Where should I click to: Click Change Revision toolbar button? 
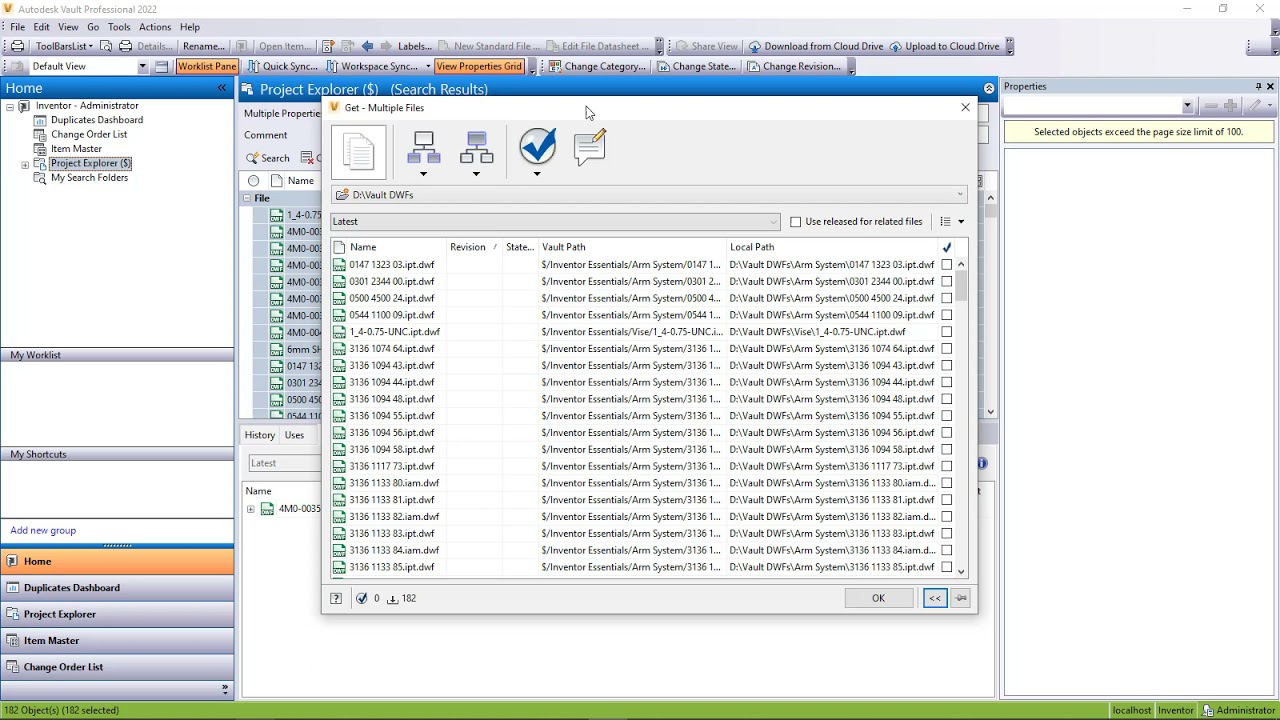794,66
